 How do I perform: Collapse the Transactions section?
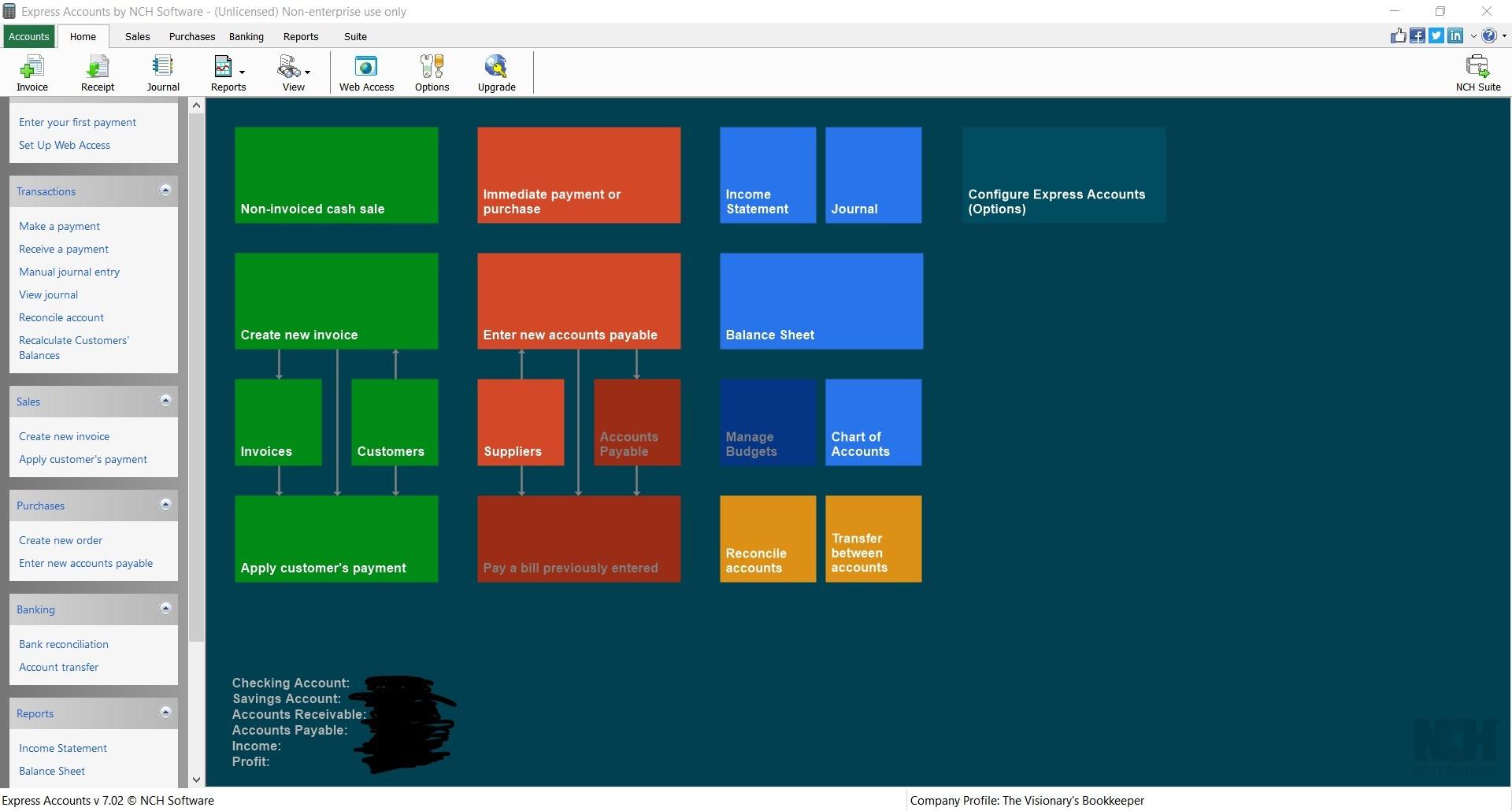click(x=165, y=190)
